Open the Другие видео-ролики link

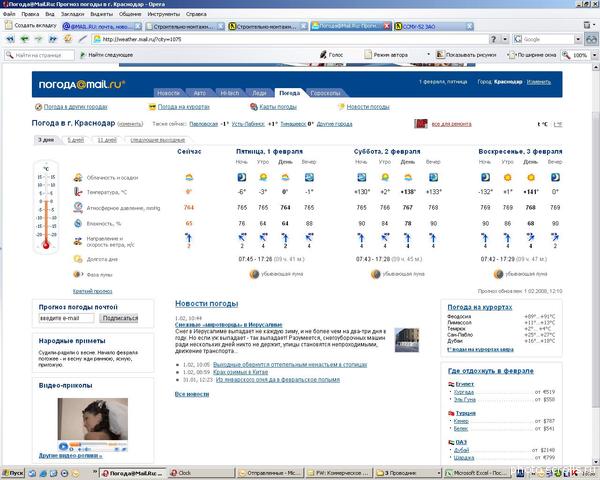[x=70, y=456]
